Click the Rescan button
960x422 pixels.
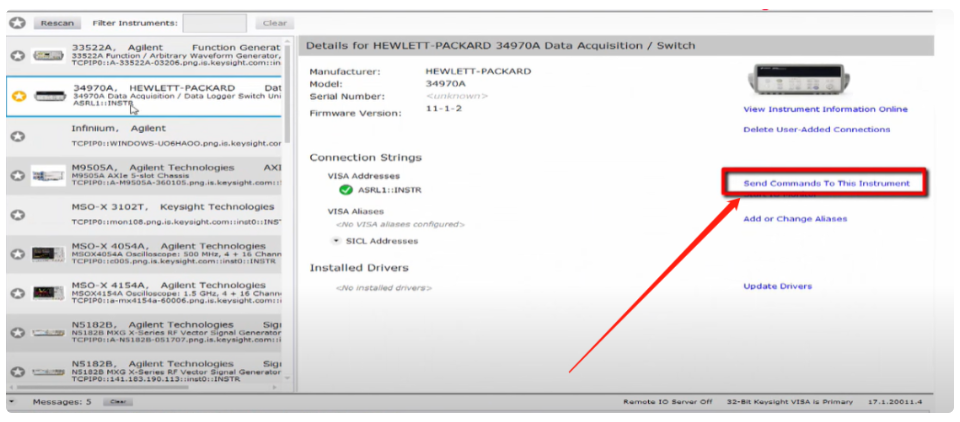tap(57, 23)
